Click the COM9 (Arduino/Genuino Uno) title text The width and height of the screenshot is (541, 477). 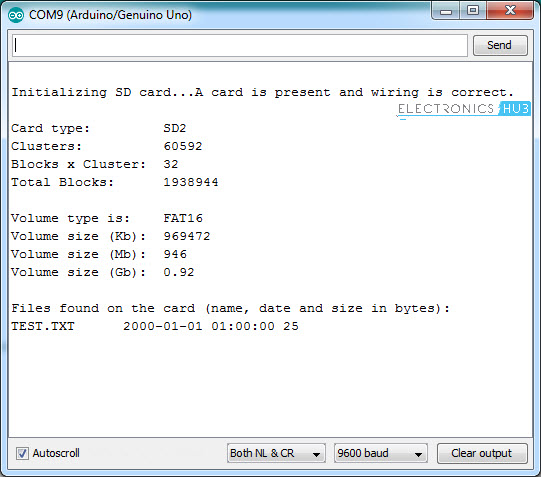[x=110, y=15]
